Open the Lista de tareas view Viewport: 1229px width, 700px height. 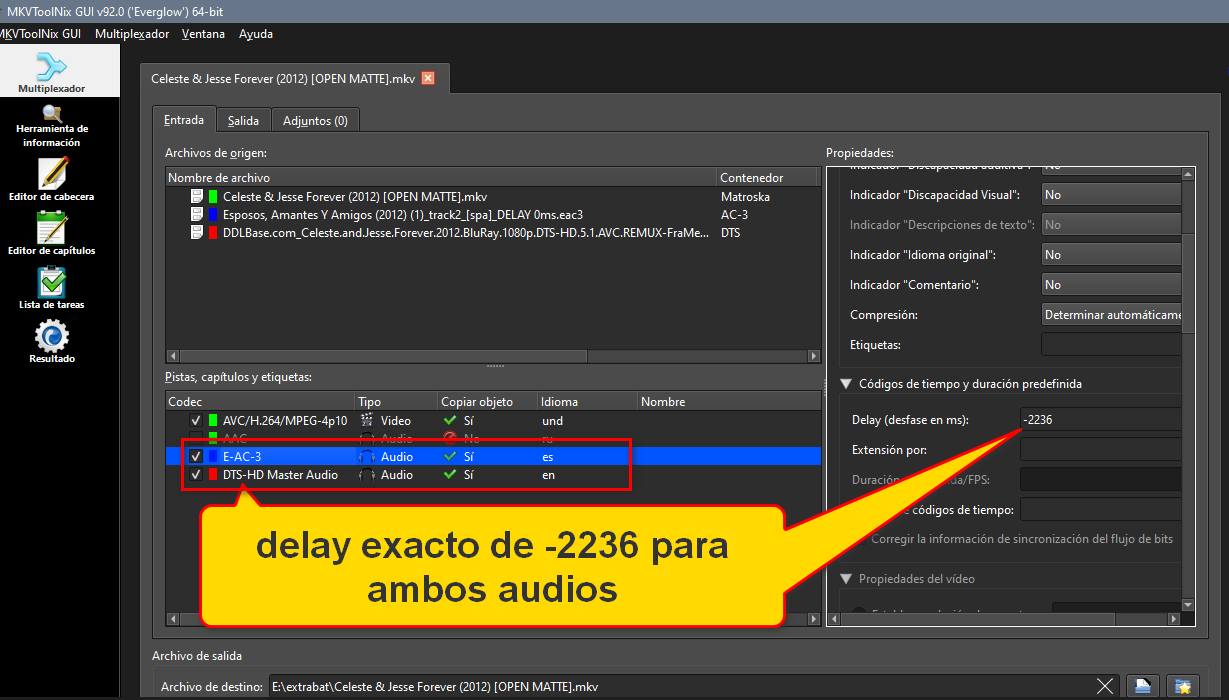(52, 288)
